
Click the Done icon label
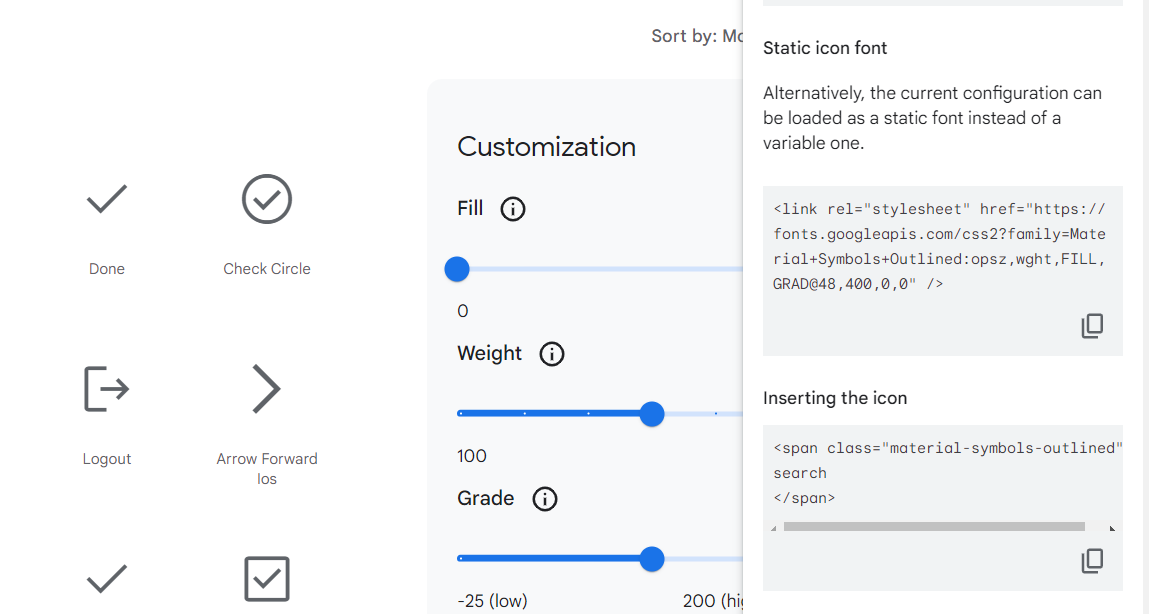click(106, 268)
